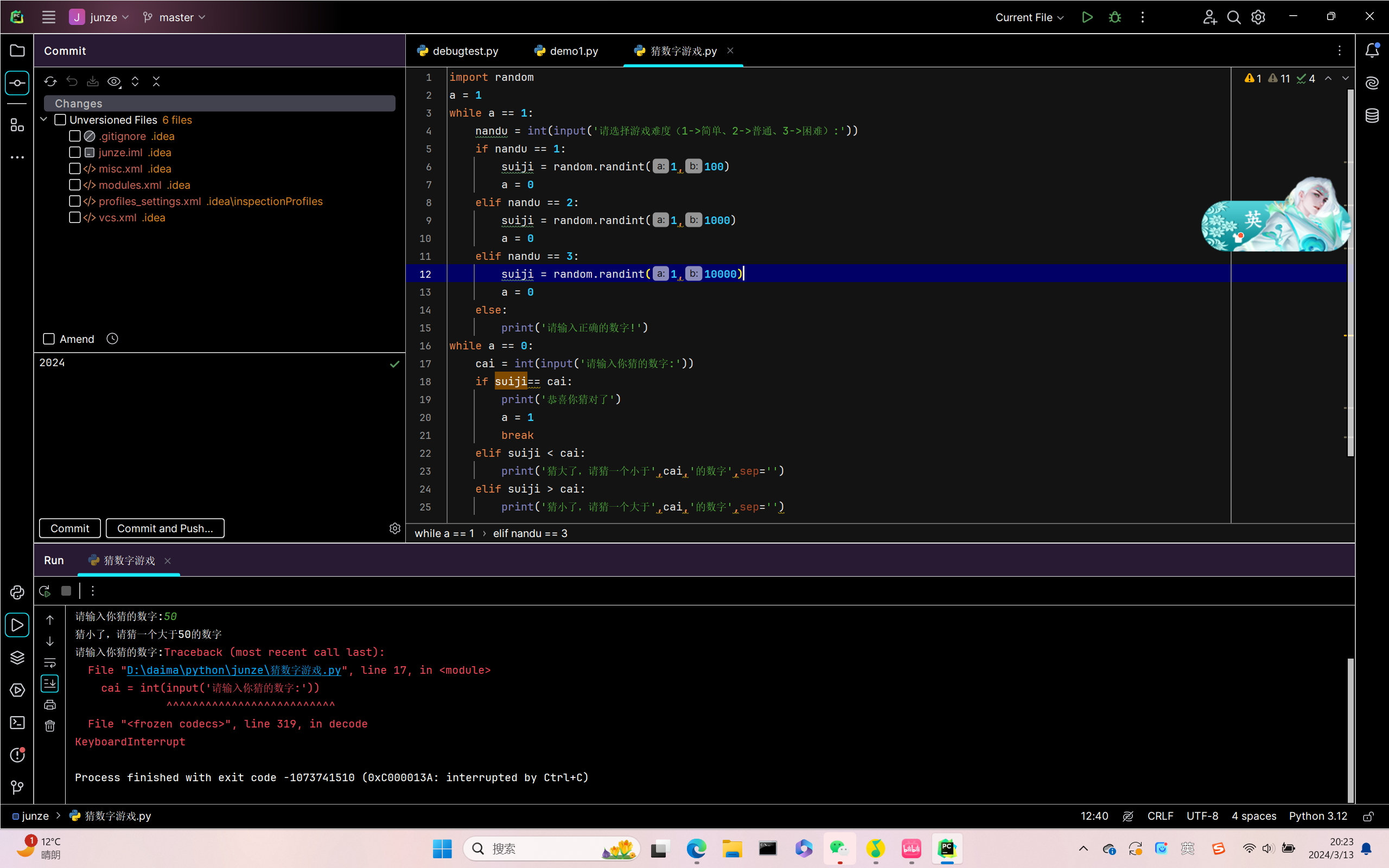Rerun the program in Run panel
Image resolution: width=1389 pixels, height=868 pixels.
click(x=45, y=591)
